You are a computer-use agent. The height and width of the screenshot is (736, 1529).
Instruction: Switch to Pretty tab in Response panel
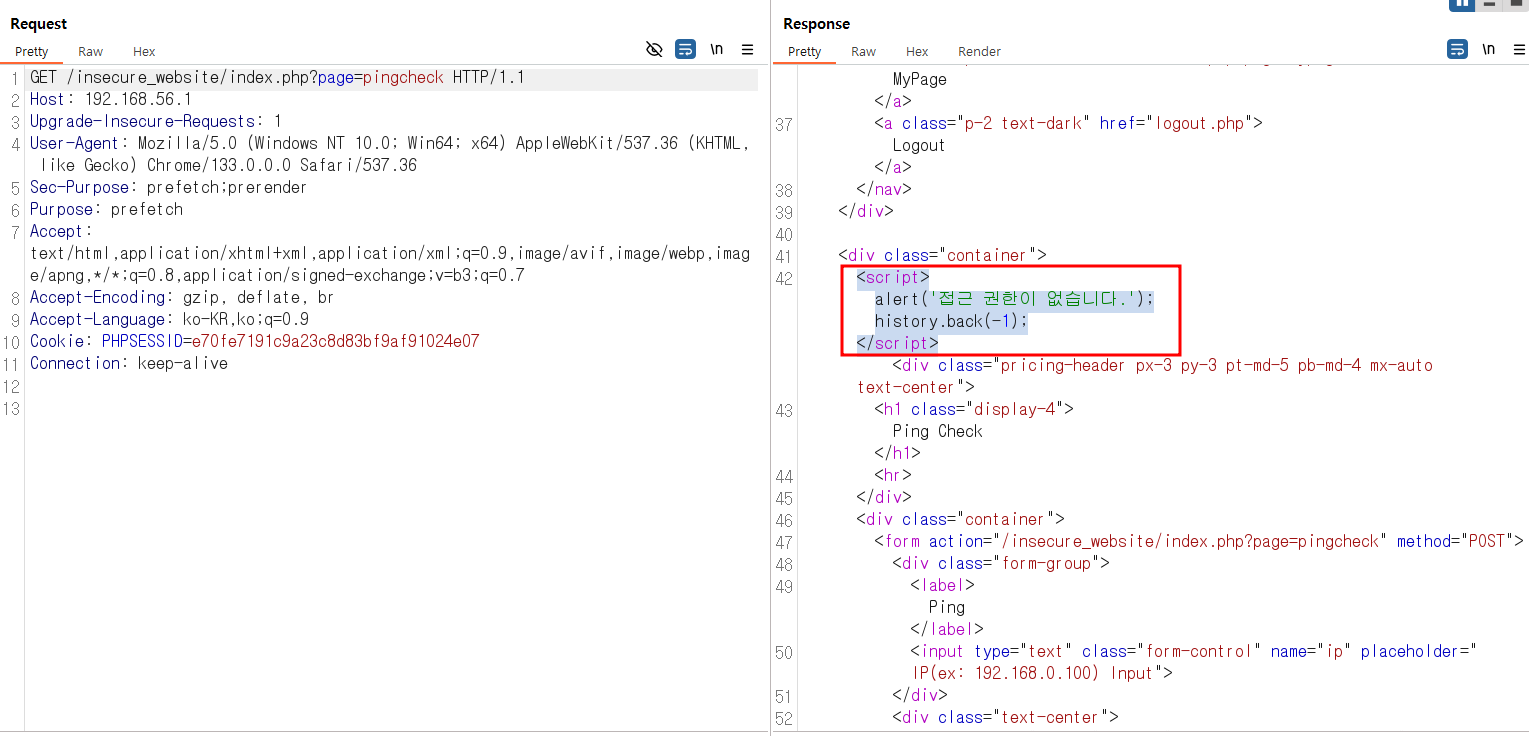coord(804,51)
